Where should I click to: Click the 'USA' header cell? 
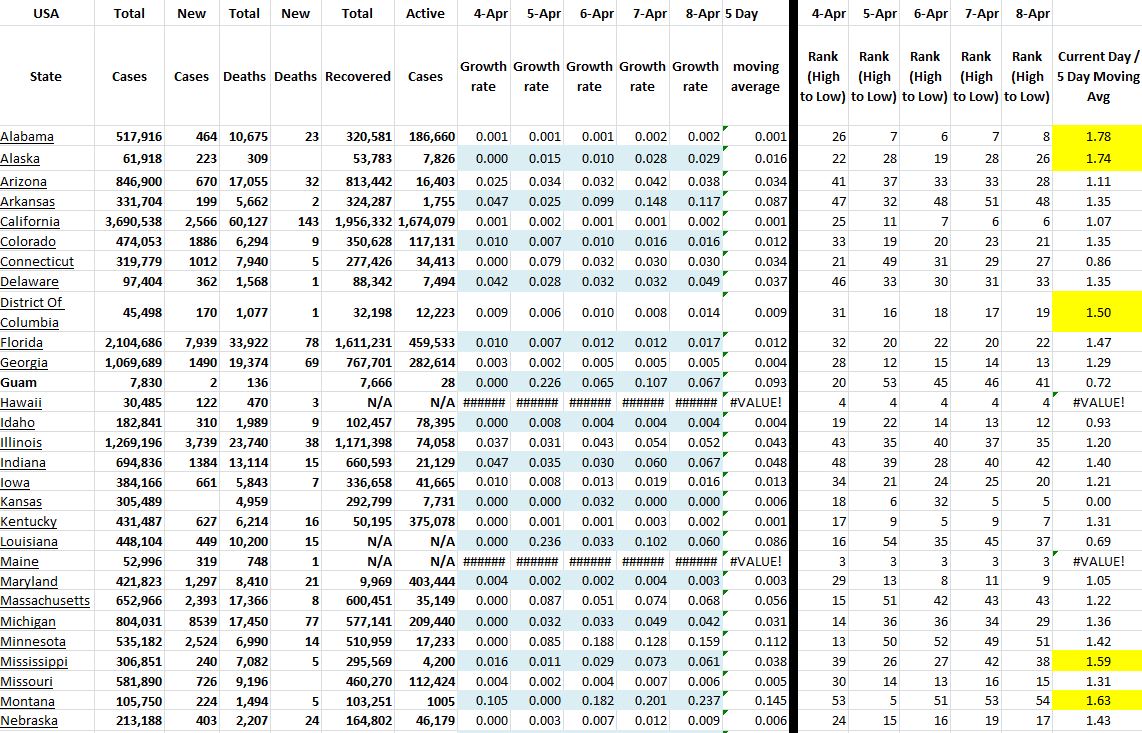point(46,14)
